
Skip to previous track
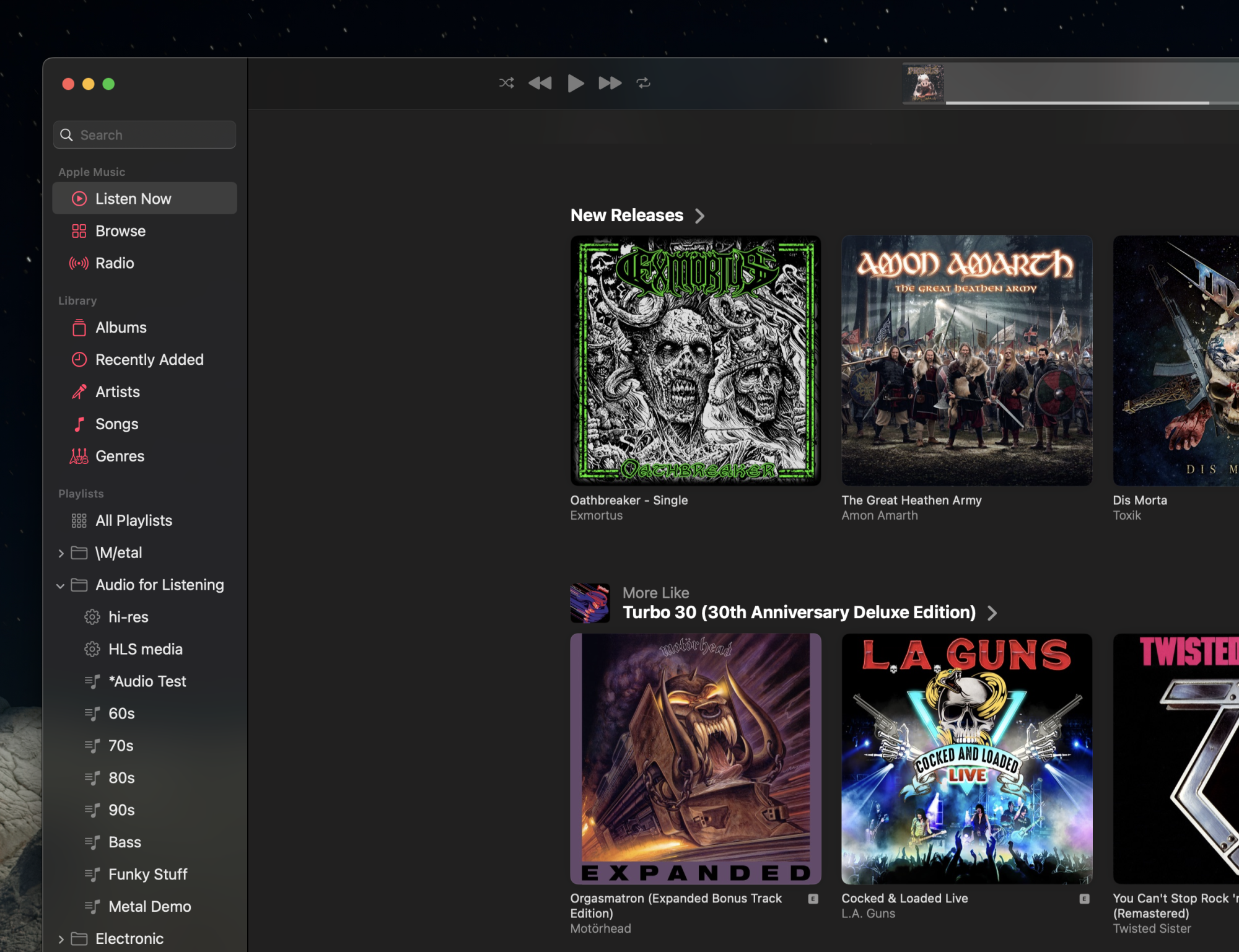540,83
